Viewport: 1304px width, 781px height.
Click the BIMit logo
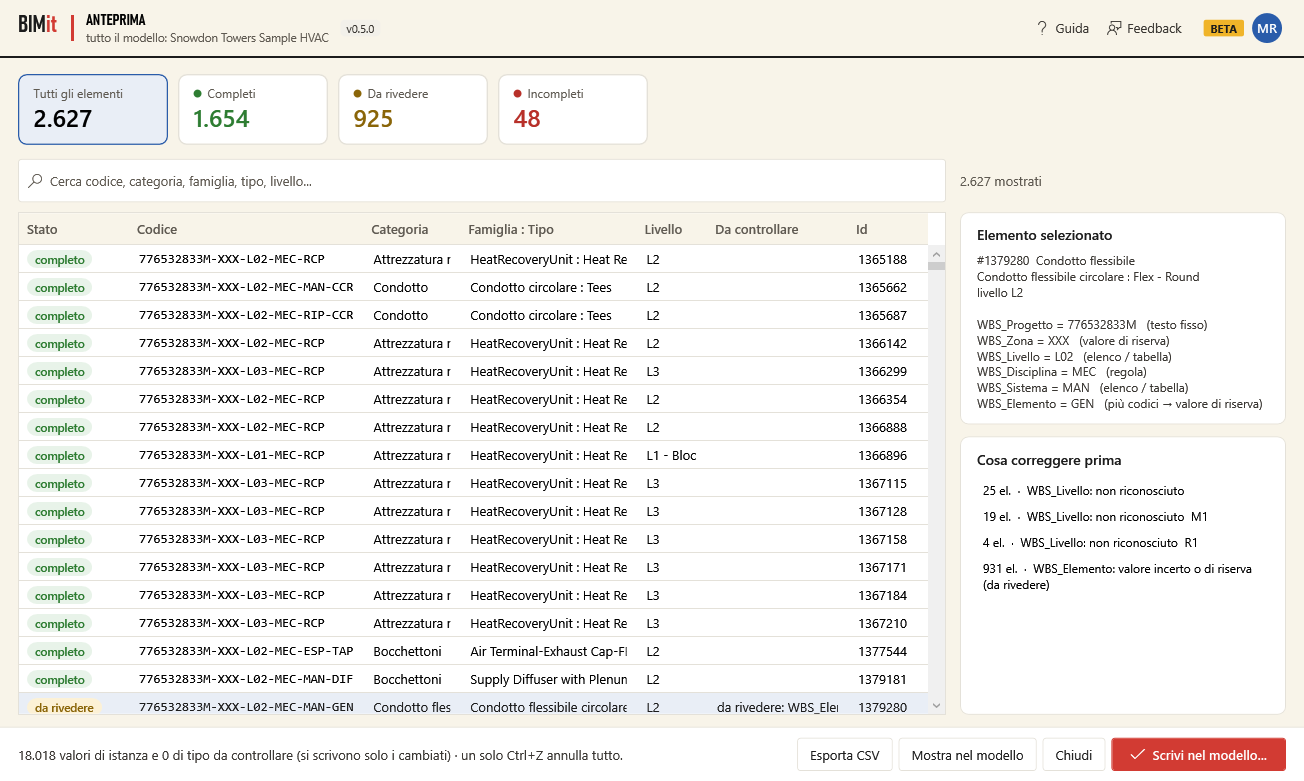coord(38,26)
